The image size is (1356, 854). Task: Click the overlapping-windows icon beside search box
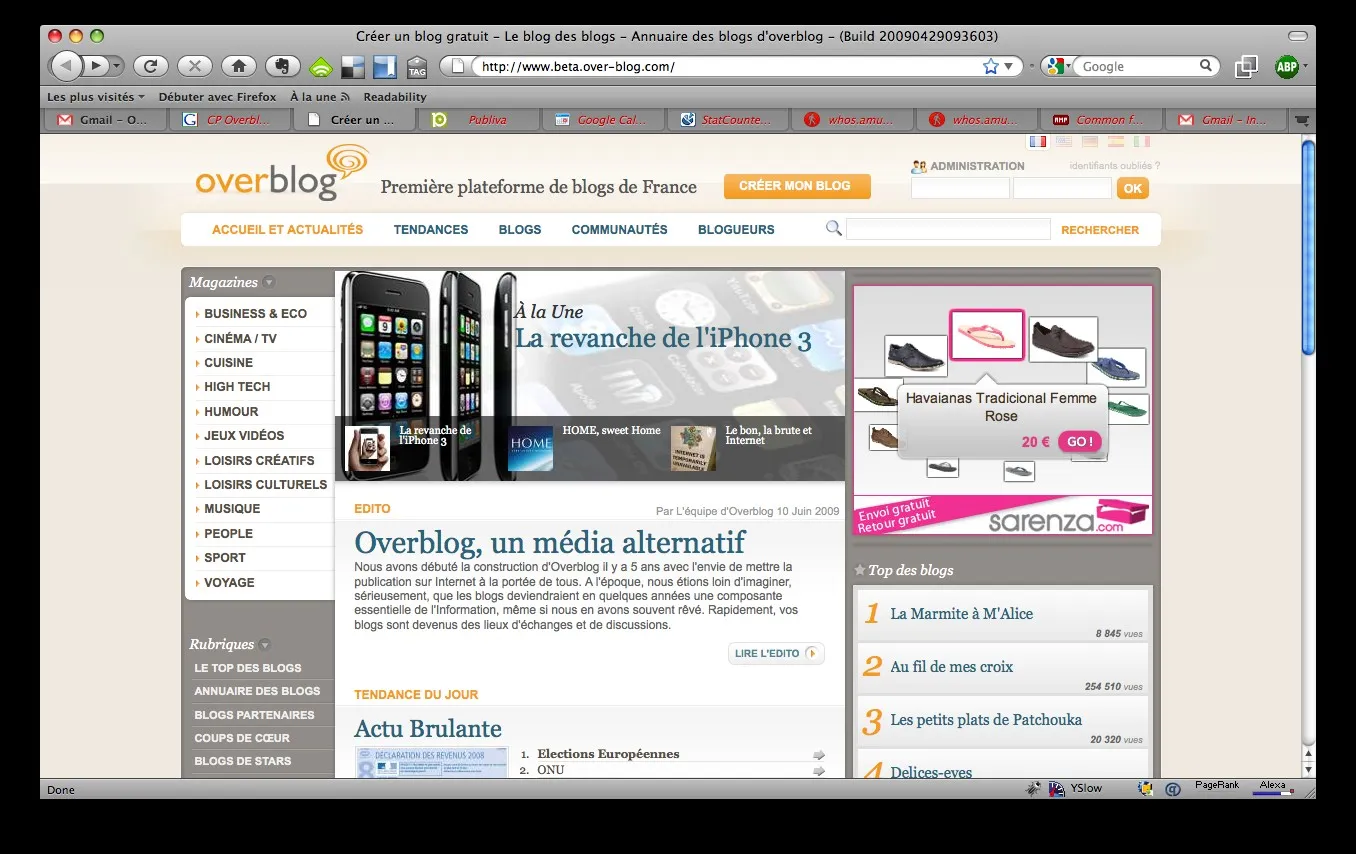point(1246,67)
